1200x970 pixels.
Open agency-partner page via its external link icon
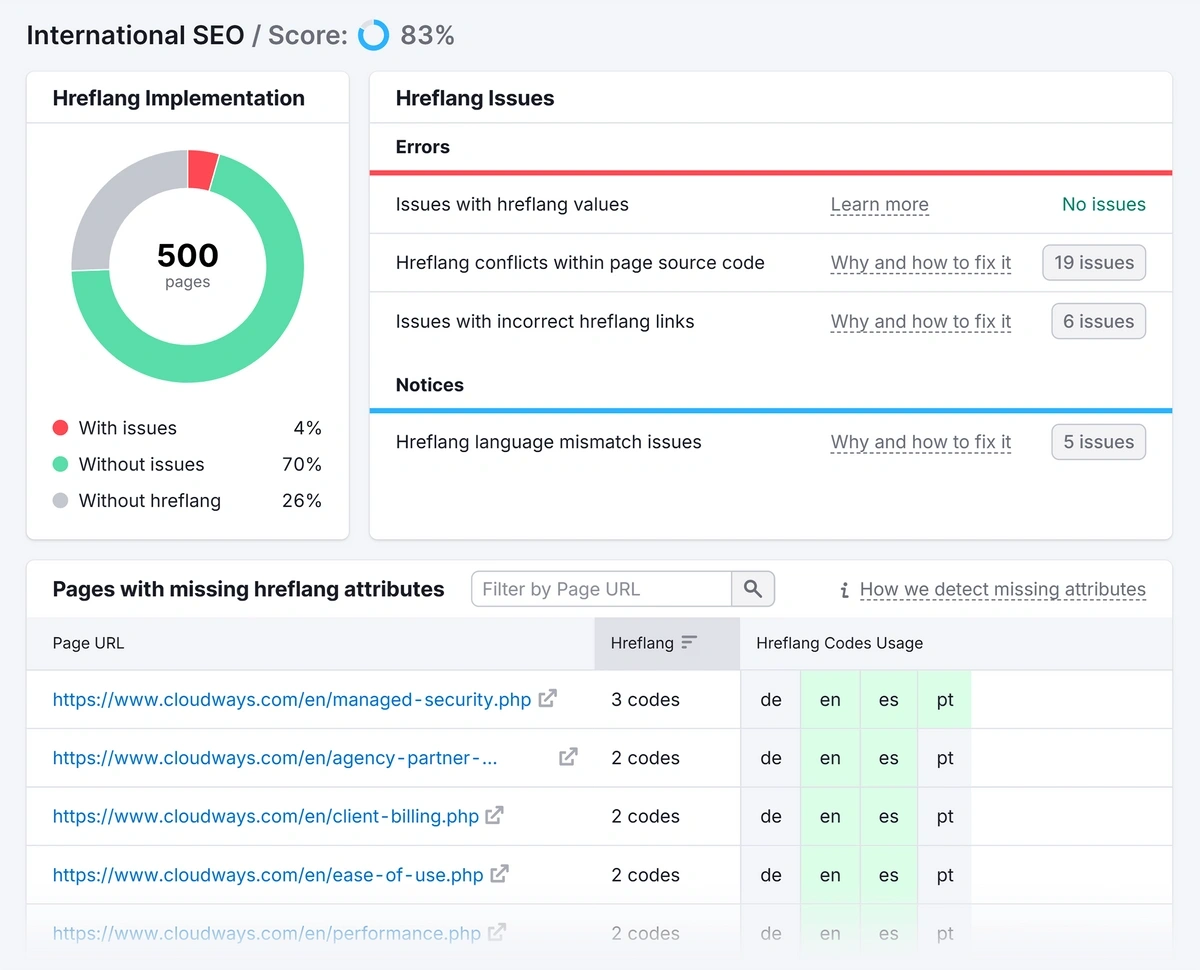[x=567, y=757]
